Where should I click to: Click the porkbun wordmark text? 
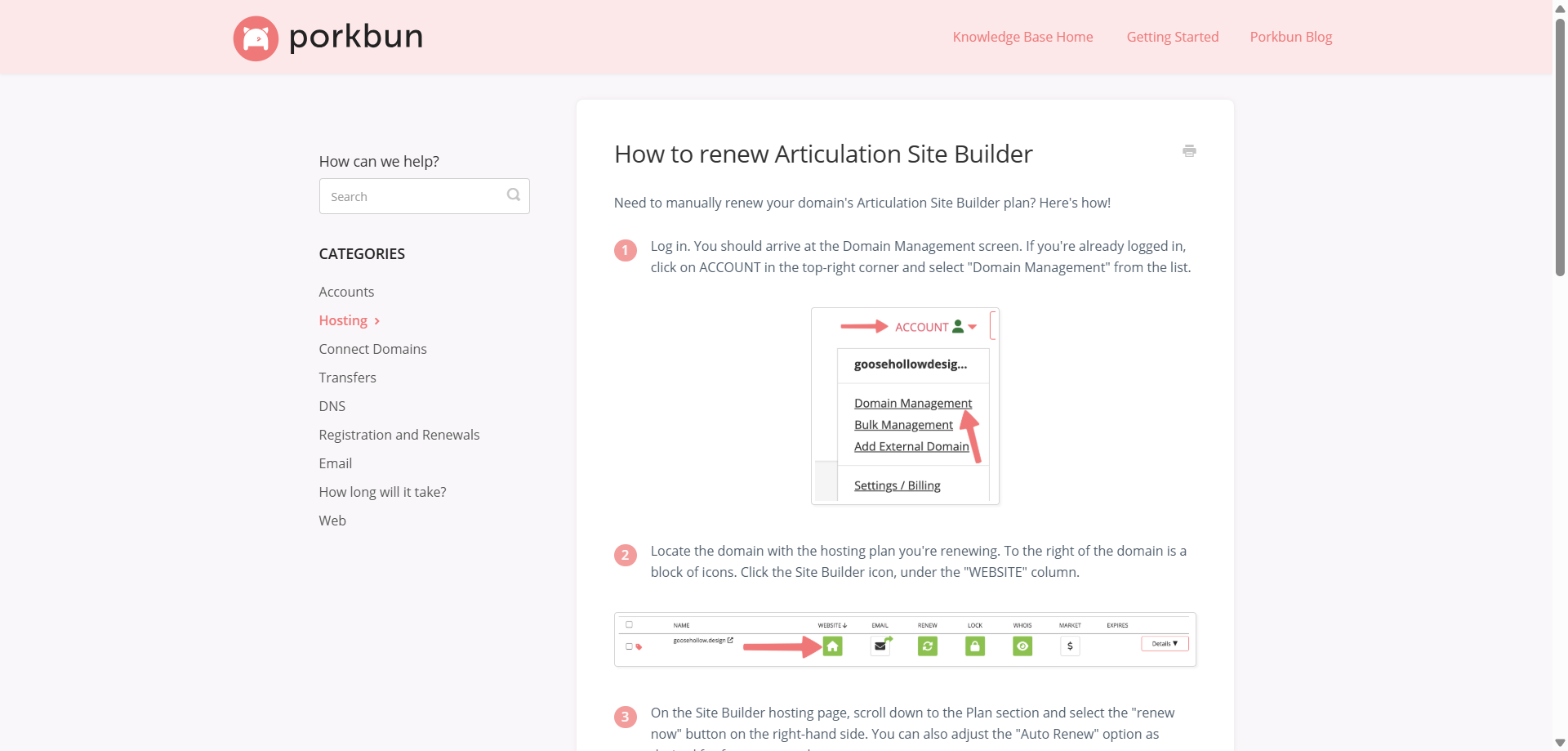point(356,37)
